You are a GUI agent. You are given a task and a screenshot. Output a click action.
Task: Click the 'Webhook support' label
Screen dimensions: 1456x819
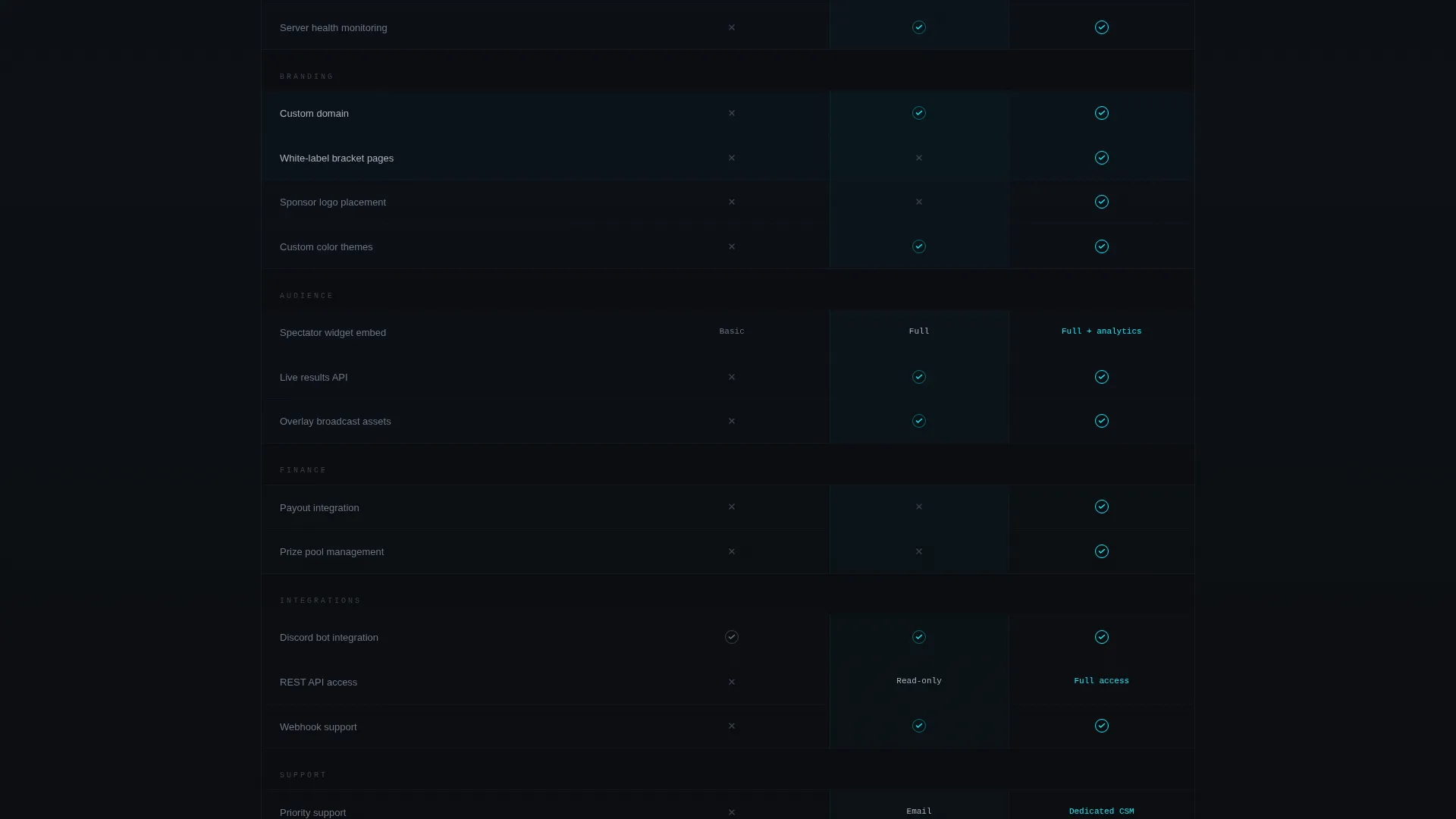tap(318, 727)
